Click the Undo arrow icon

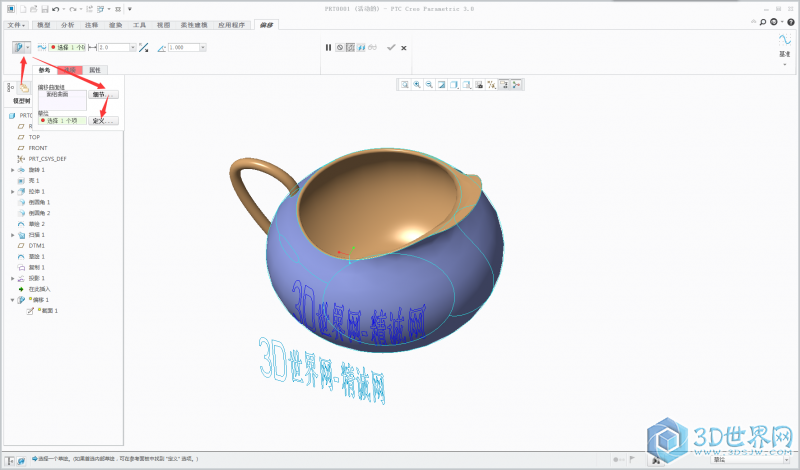coord(56,9)
